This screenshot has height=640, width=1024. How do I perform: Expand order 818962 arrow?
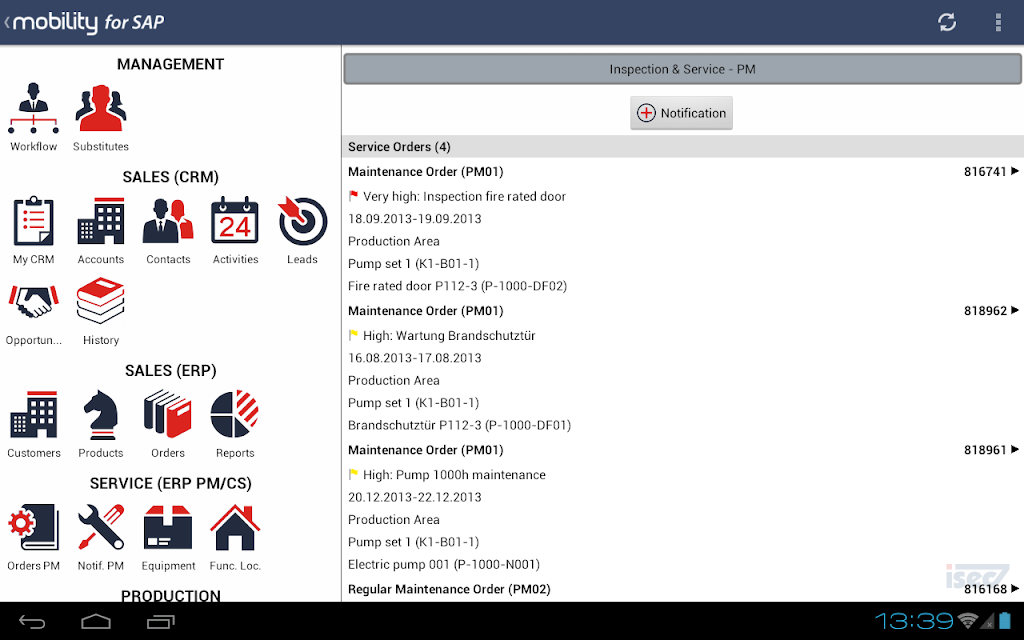1015,310
